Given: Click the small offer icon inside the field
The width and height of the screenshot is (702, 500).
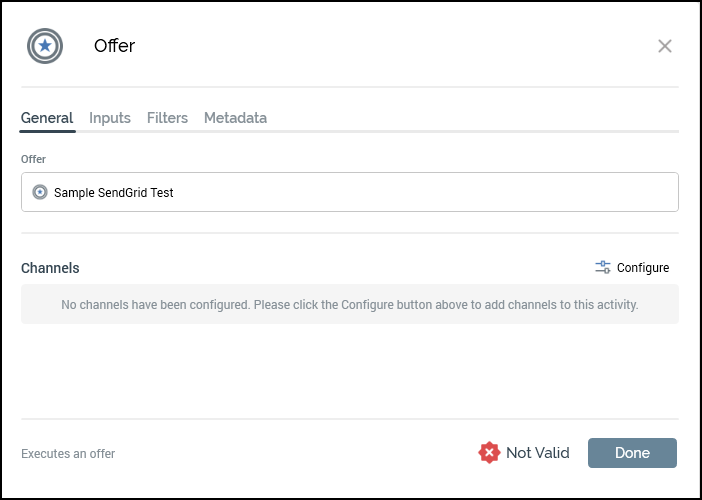Looking at the screenshot, I should (40, 192).
